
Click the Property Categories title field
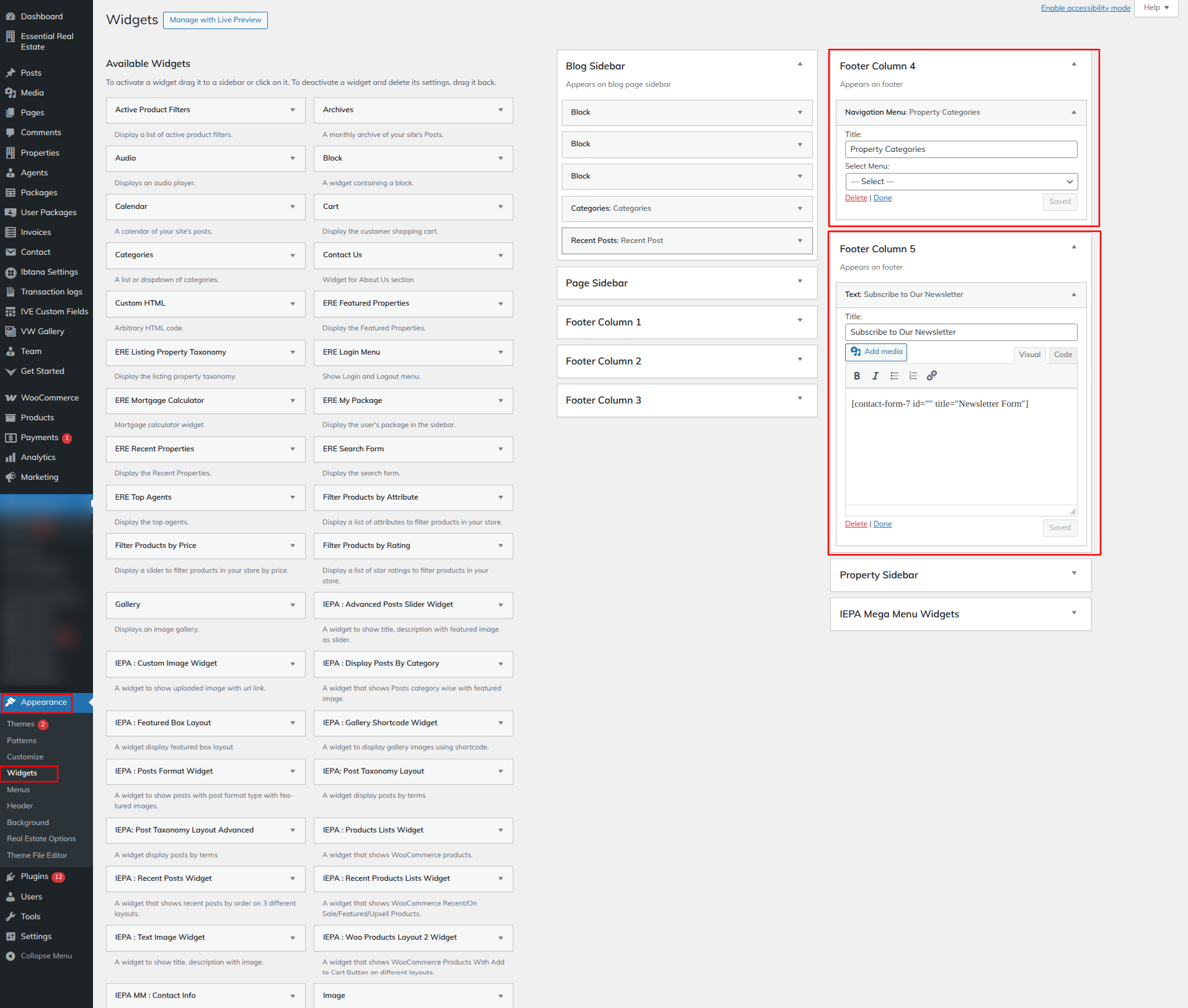961,149
